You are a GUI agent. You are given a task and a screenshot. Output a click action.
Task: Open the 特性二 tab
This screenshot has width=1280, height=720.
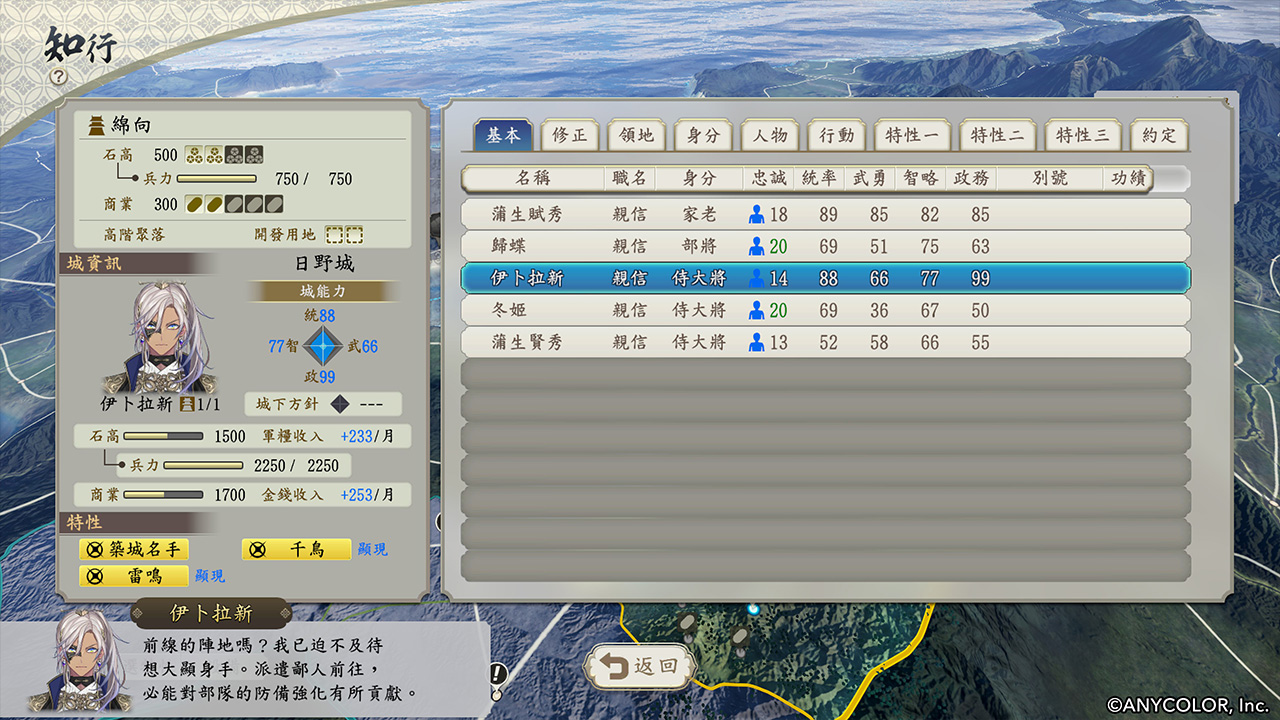pyautogui.click(x=998, y=135)
